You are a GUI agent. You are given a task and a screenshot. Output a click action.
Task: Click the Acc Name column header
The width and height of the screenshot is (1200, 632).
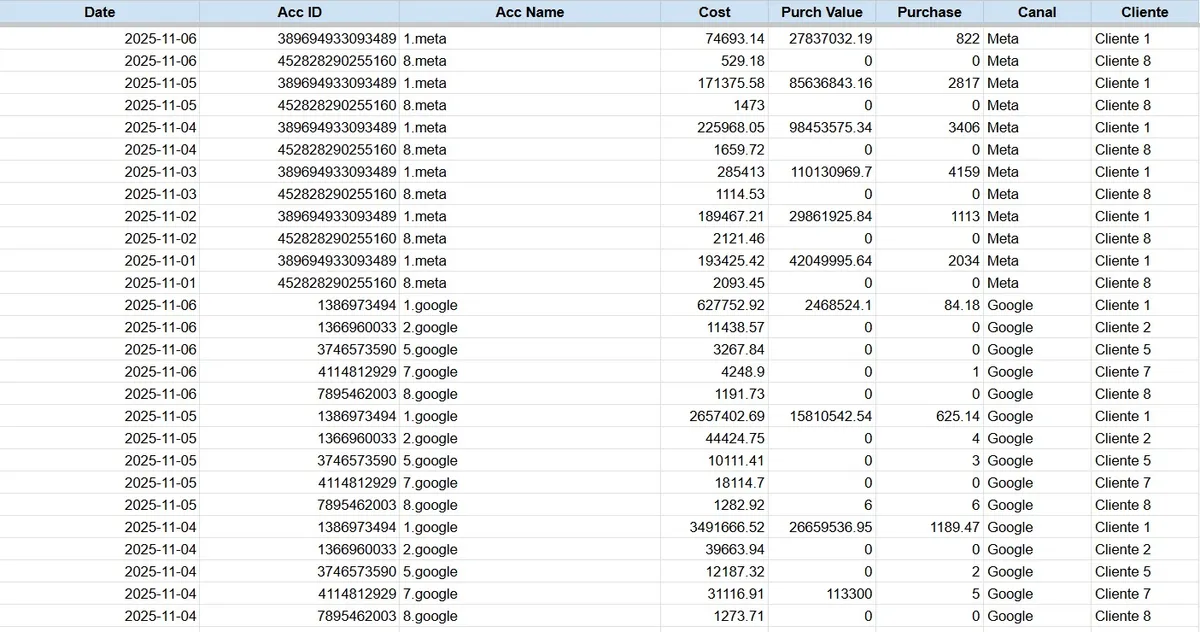(529, 12)
